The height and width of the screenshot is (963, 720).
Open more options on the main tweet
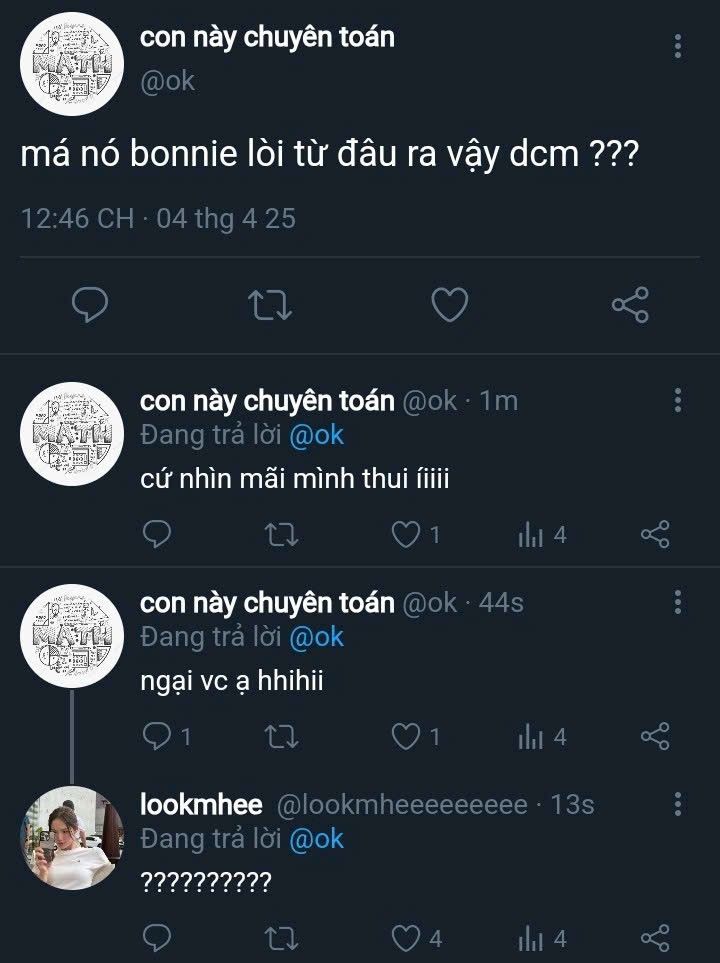pos(678,46)
